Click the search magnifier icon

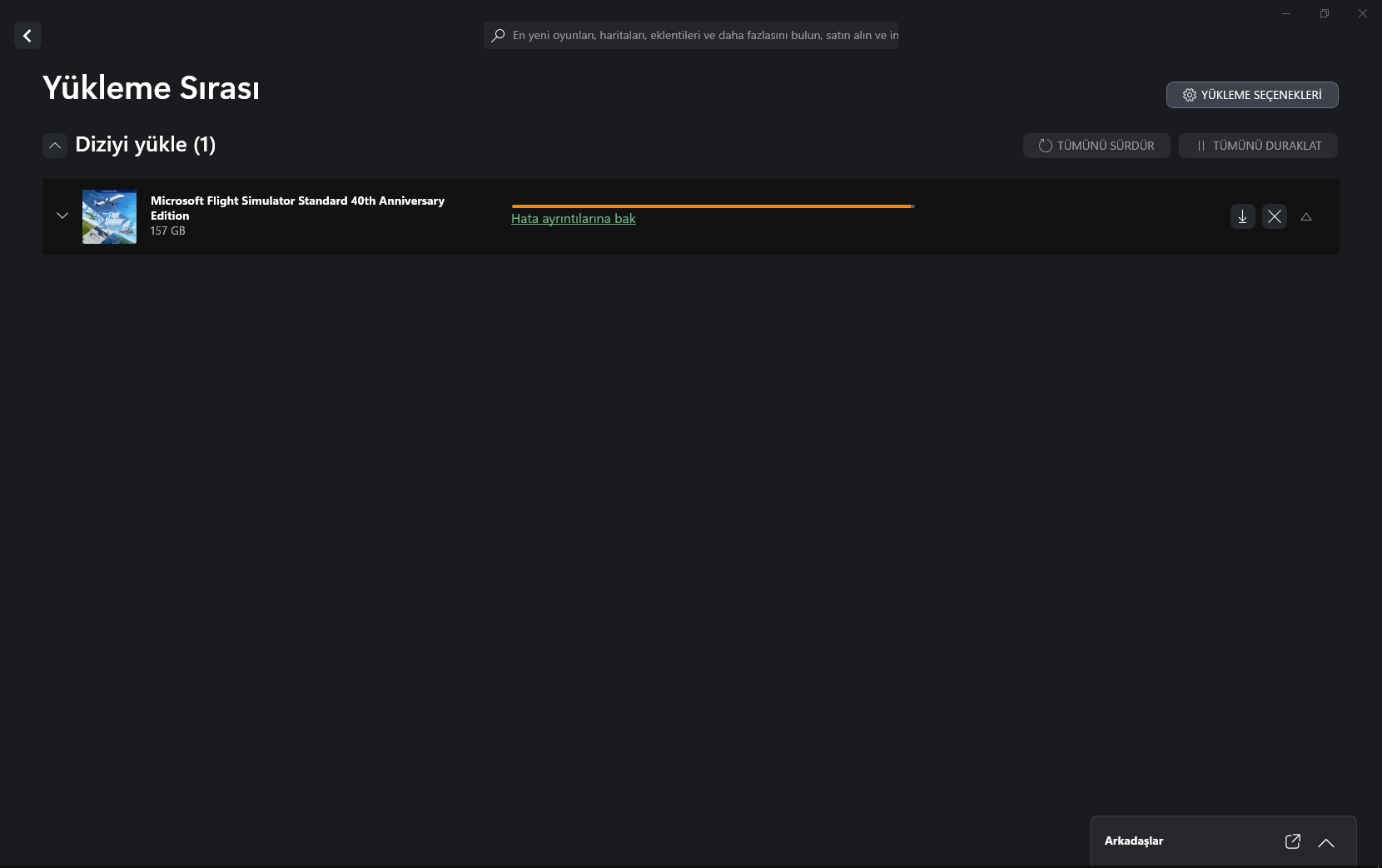[x=498, y=36]
